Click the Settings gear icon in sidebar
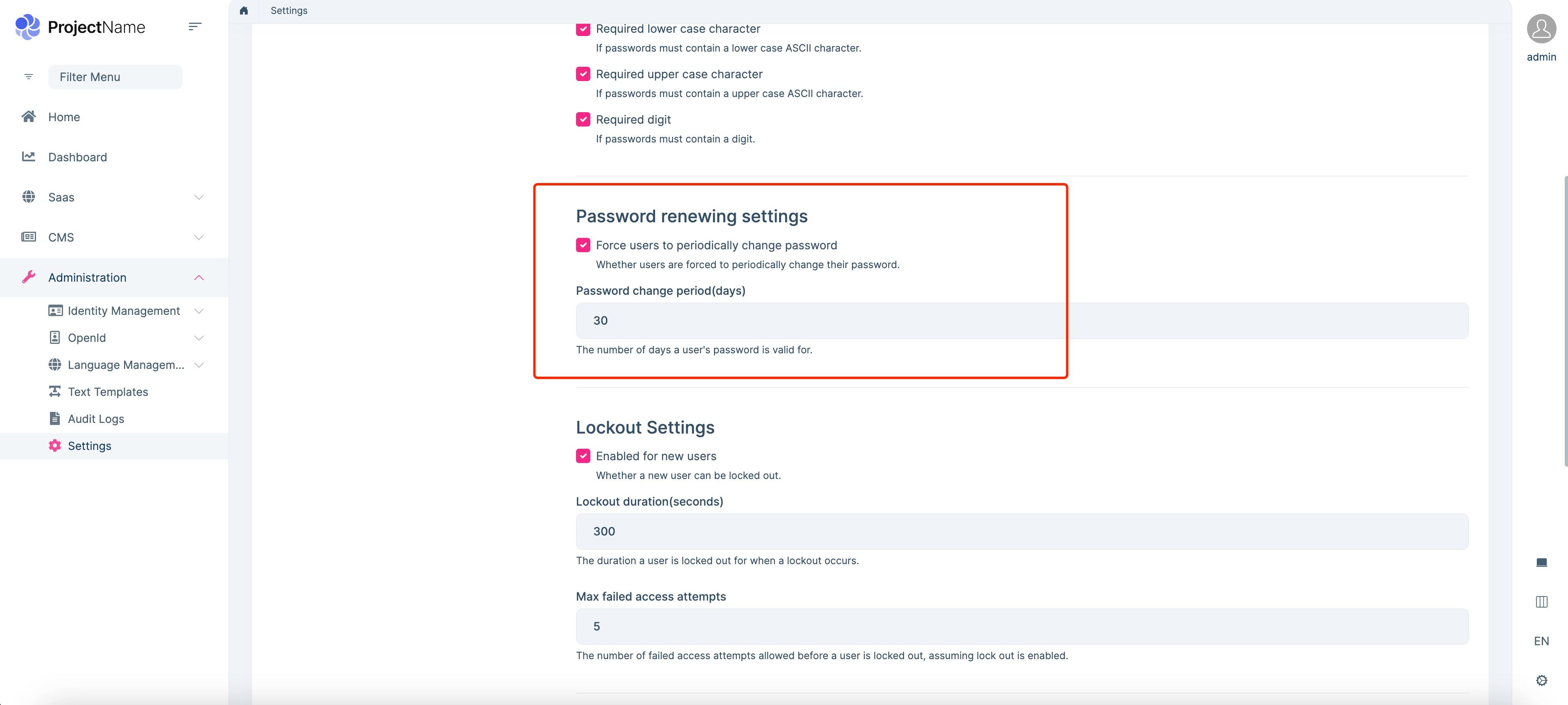 pyautogui.click(x=54, y=445)
